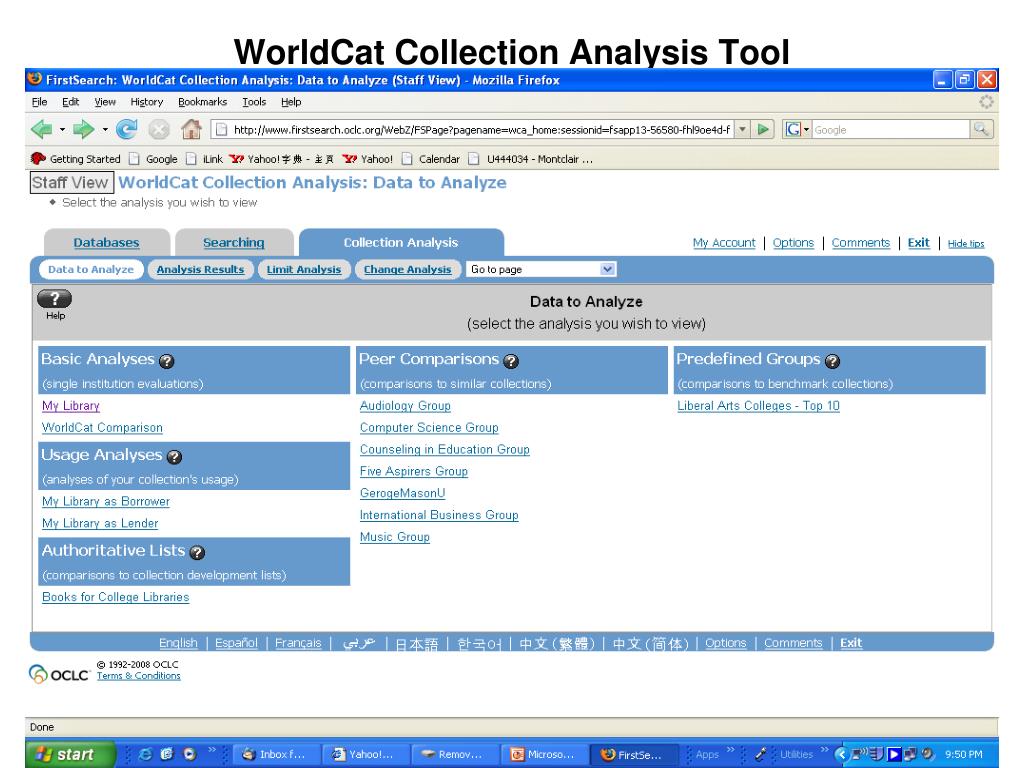Switch to the Microsoft PowerPoint taskbar item
1024x768 pixels.
(x=544, y=754)
